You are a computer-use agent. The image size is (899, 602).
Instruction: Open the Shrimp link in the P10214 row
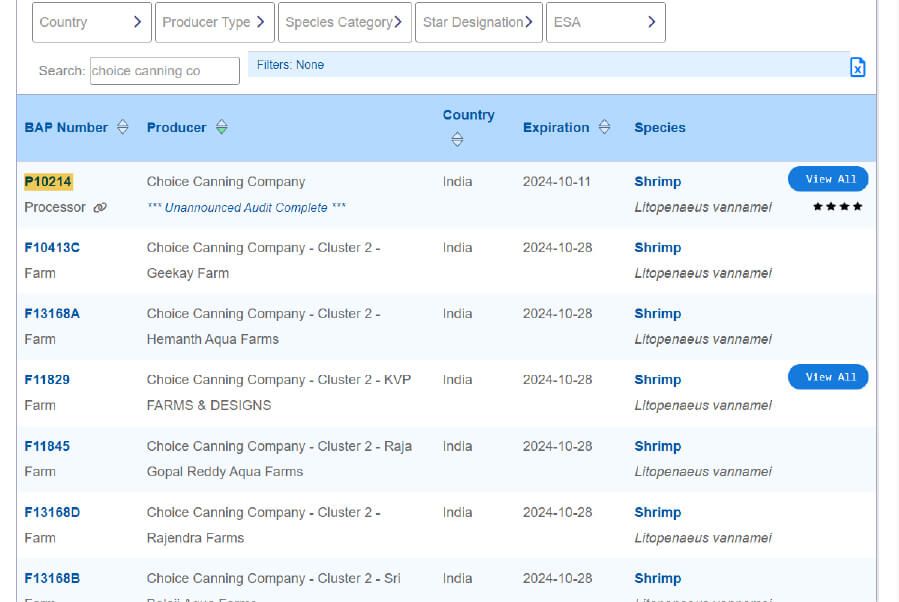[658, 182]
